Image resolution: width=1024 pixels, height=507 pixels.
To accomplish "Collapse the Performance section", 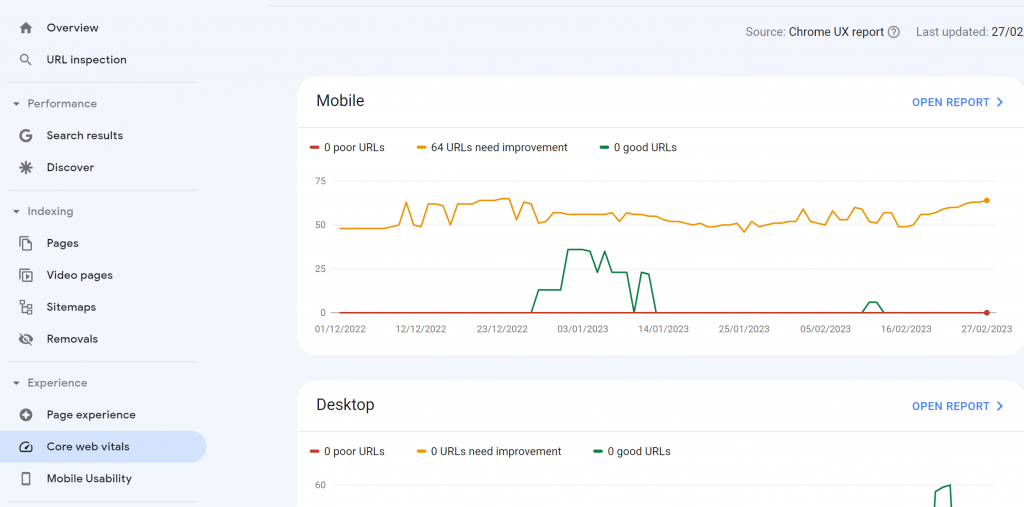I will coord(16,104).
